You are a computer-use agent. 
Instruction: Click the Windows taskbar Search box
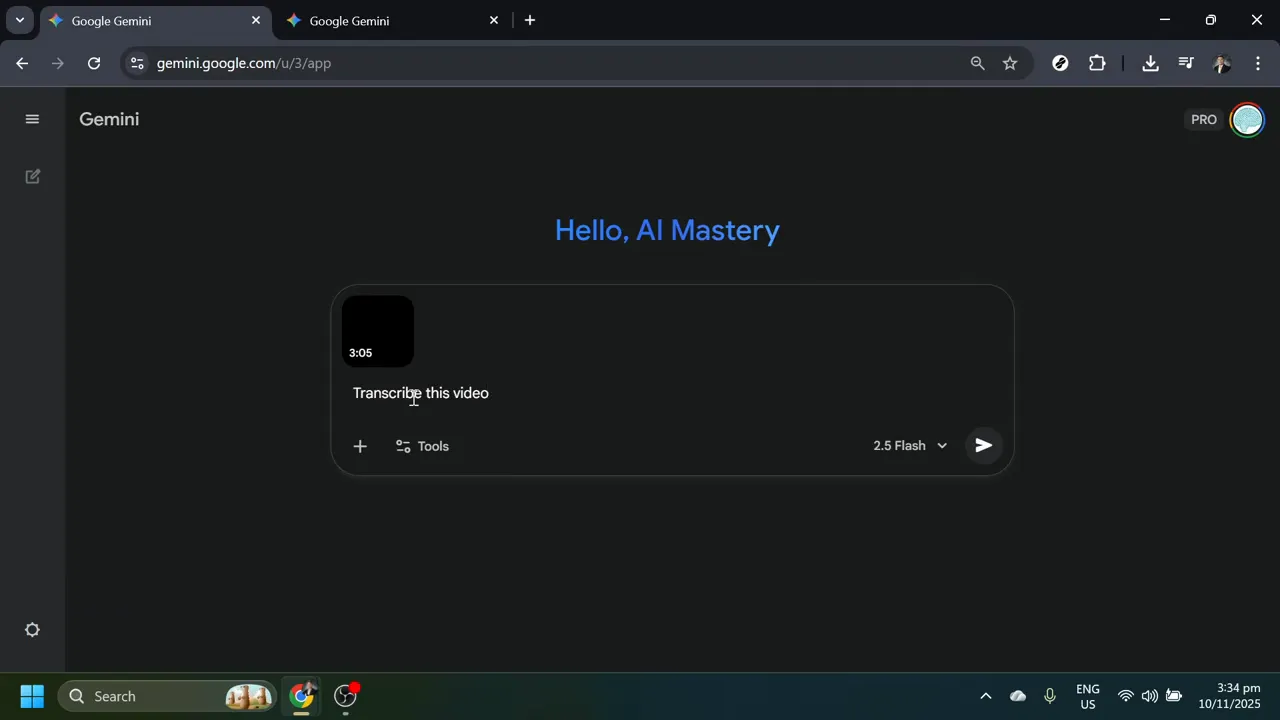tap(167, 696)
